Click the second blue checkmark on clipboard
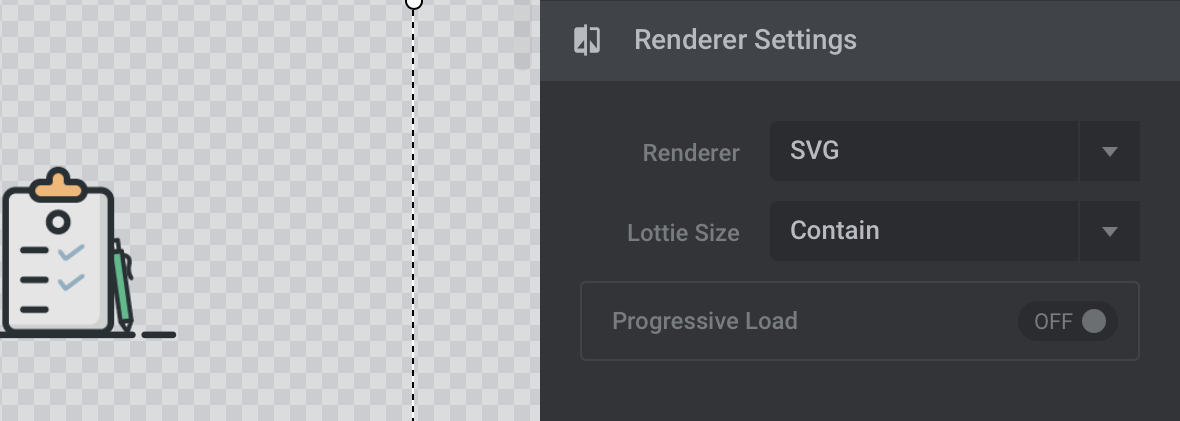The image size is (1180, 421). (x=71, y=282)
